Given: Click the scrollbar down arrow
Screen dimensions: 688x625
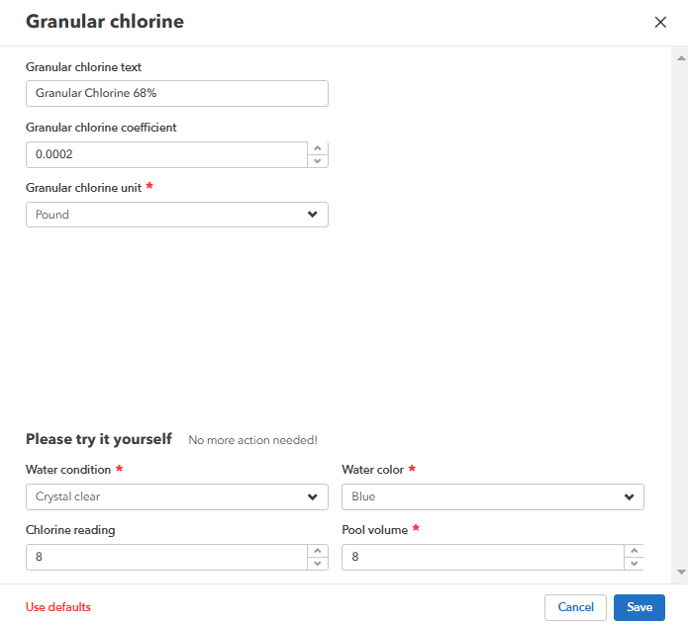Looking at the screenshot, I should 681,573.
